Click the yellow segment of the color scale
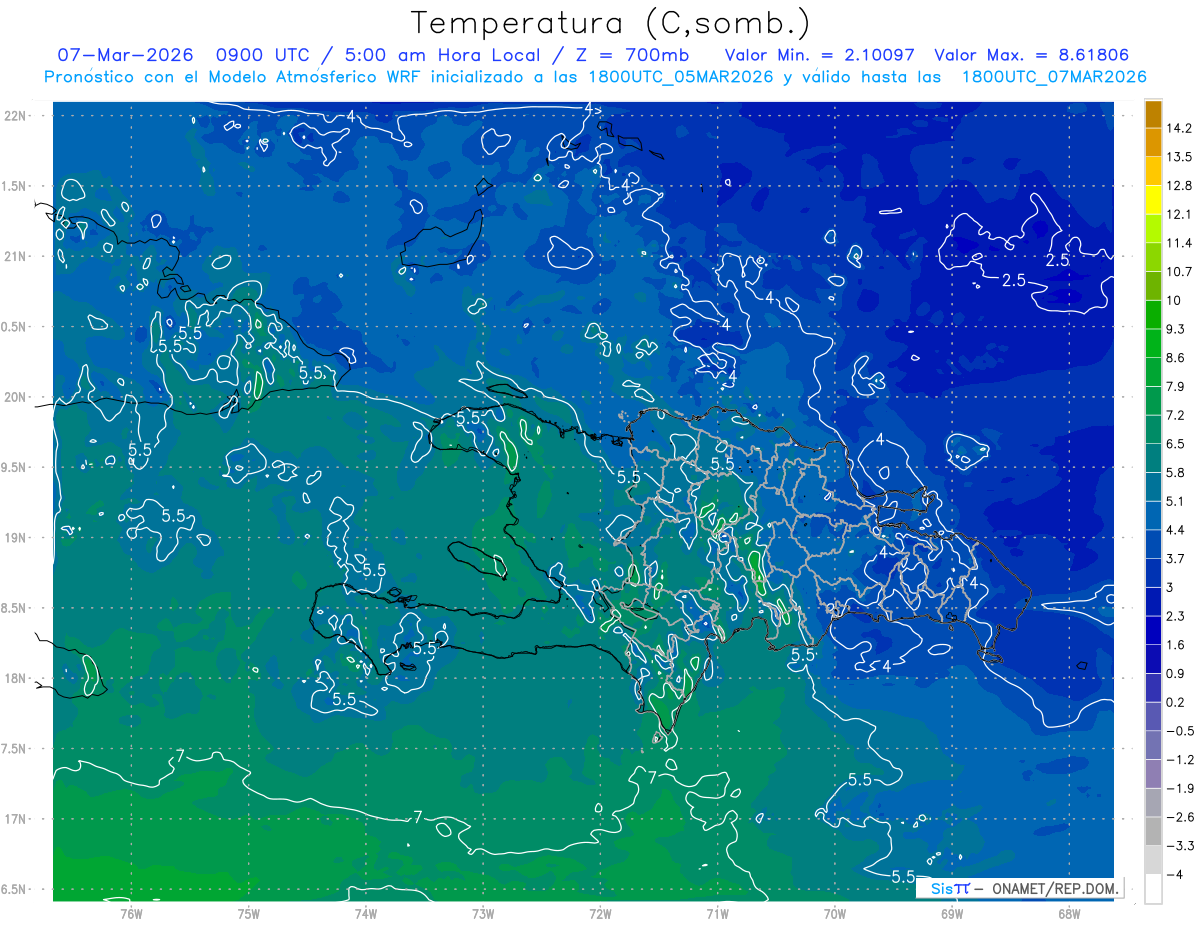This screenshot has width=1200, height=927. point(1153,200)
